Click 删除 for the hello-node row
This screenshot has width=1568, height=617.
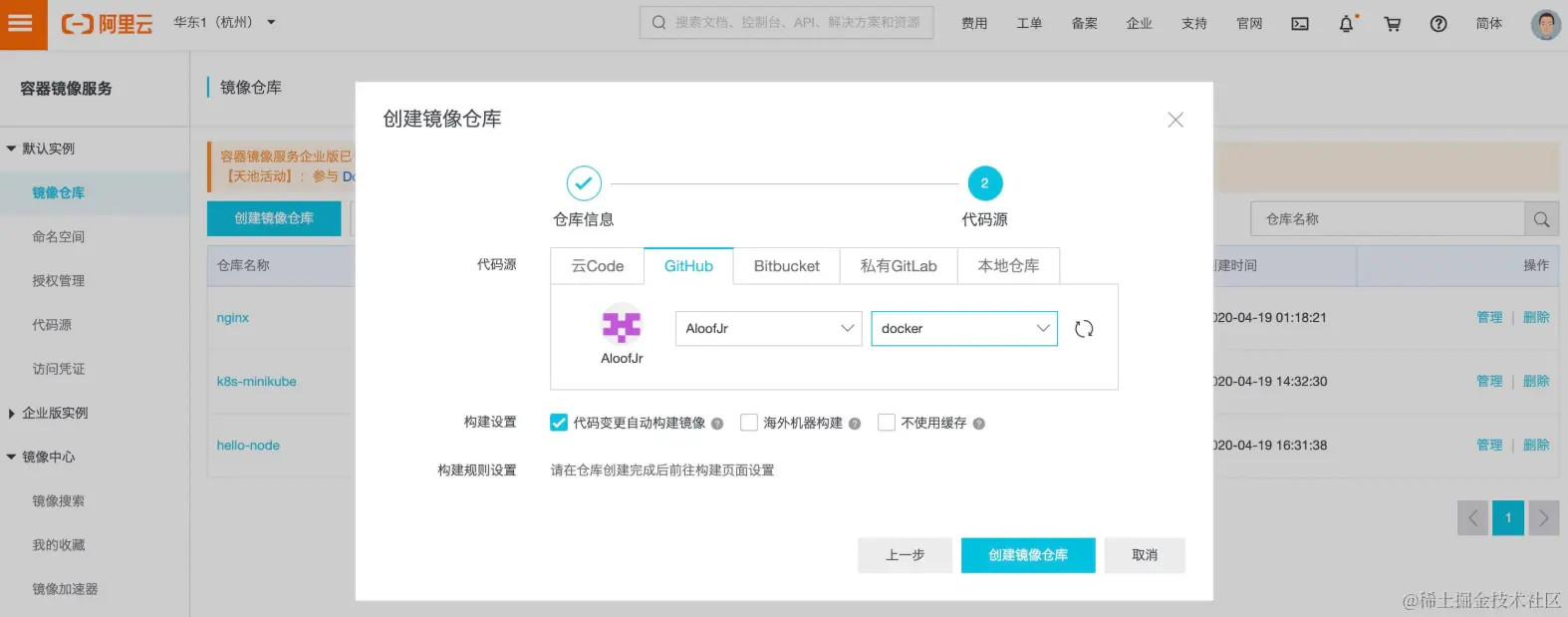coord(1536,446)
